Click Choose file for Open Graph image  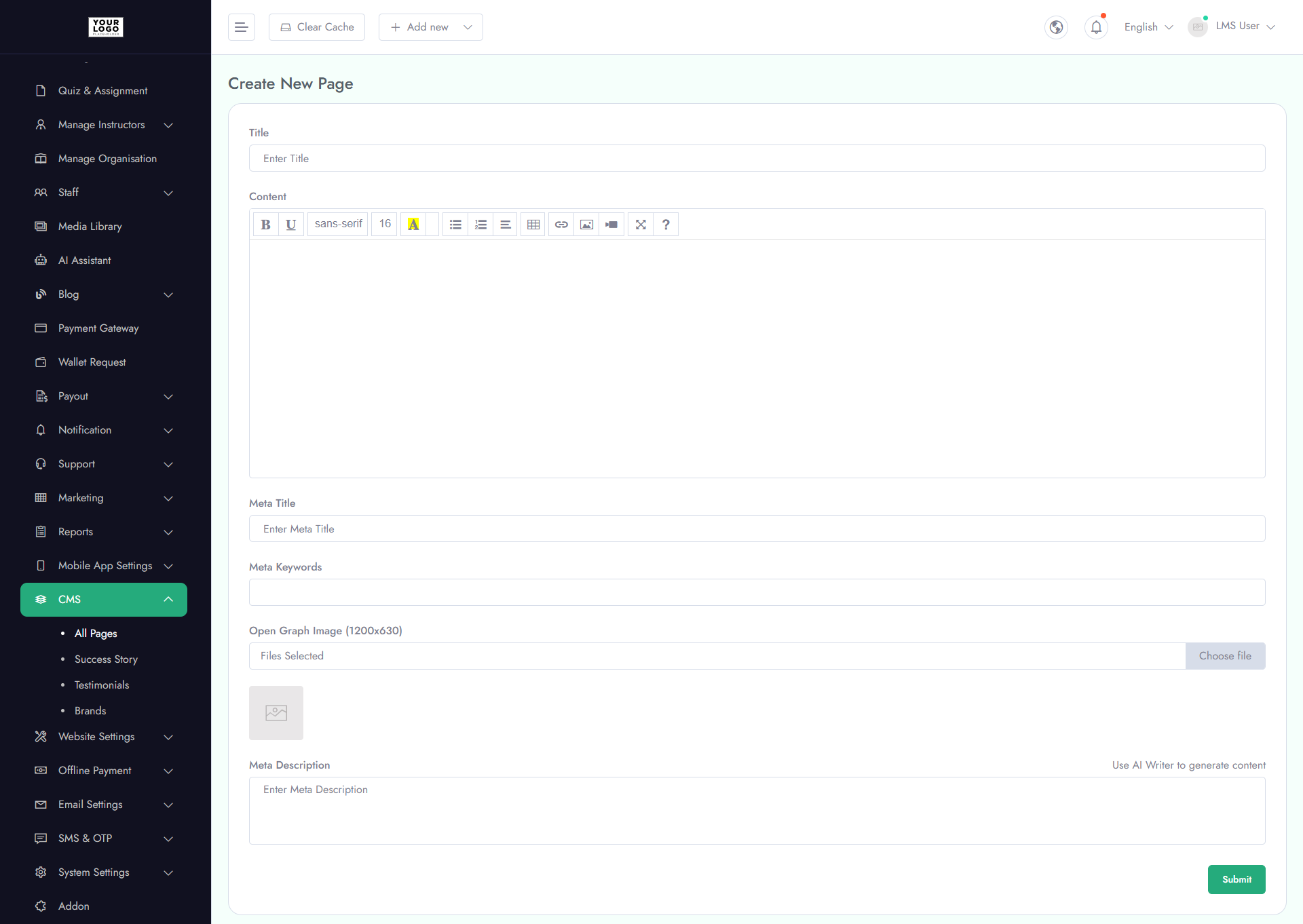click(x=1225, y=656)
